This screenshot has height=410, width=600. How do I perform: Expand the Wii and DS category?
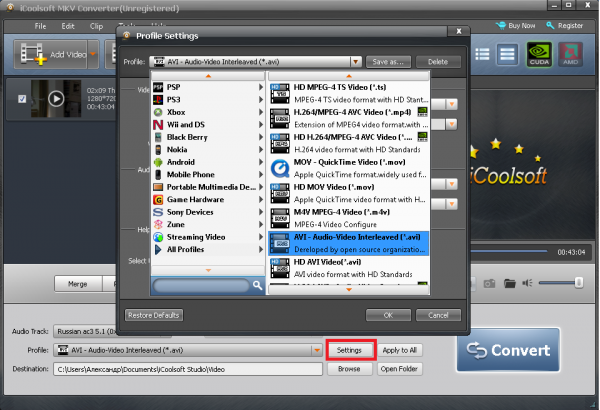[208, 124]
